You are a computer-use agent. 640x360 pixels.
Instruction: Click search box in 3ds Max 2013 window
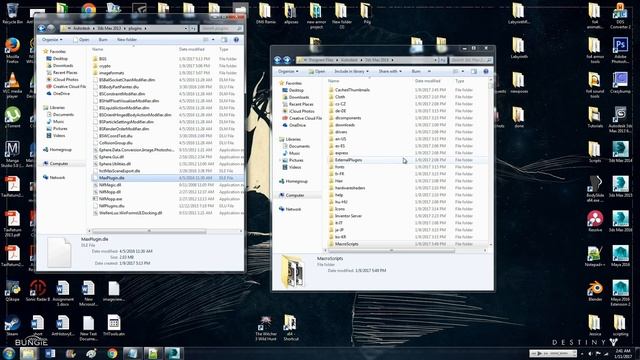tap(471, 60)
